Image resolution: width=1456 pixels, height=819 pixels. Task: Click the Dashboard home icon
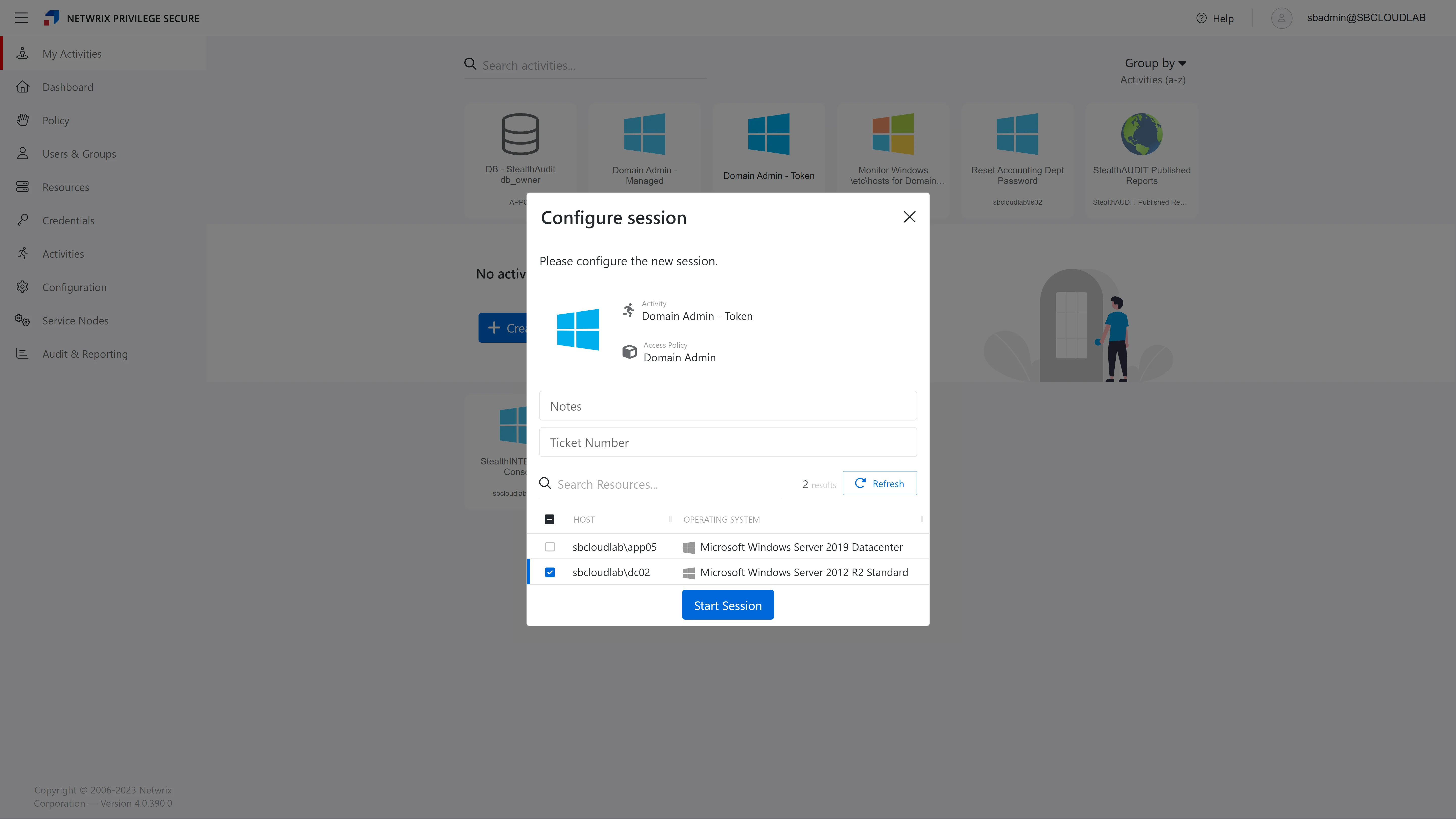pyautogui.click(x=22, y=87)
